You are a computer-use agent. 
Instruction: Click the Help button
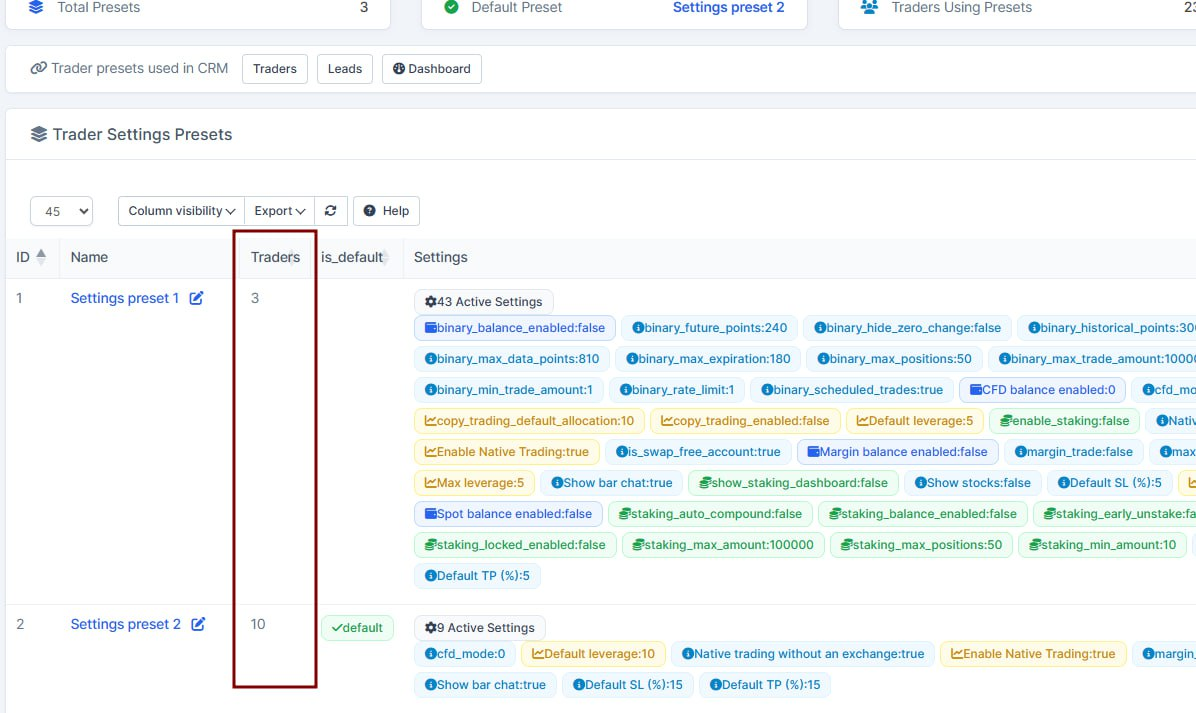pyautogui.click(x=386, y=211)
